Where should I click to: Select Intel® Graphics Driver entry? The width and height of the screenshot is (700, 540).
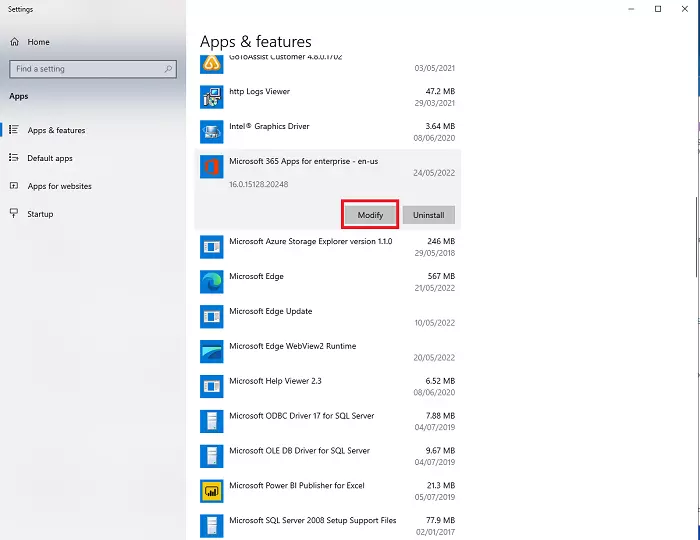pos(269,126)
